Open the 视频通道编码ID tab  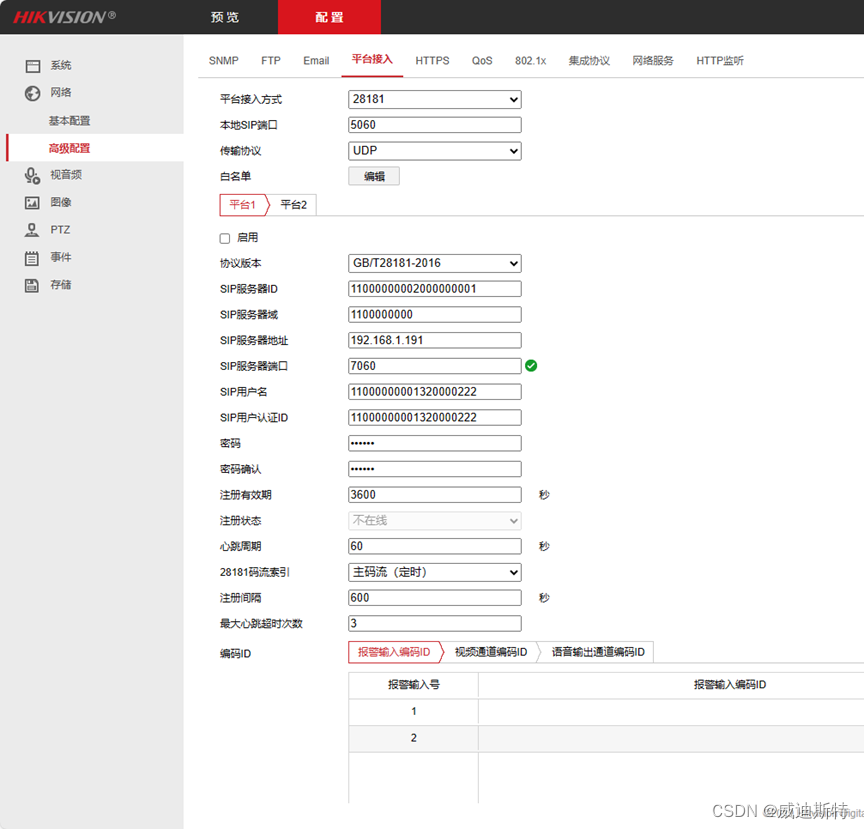(x=490, y=652)
